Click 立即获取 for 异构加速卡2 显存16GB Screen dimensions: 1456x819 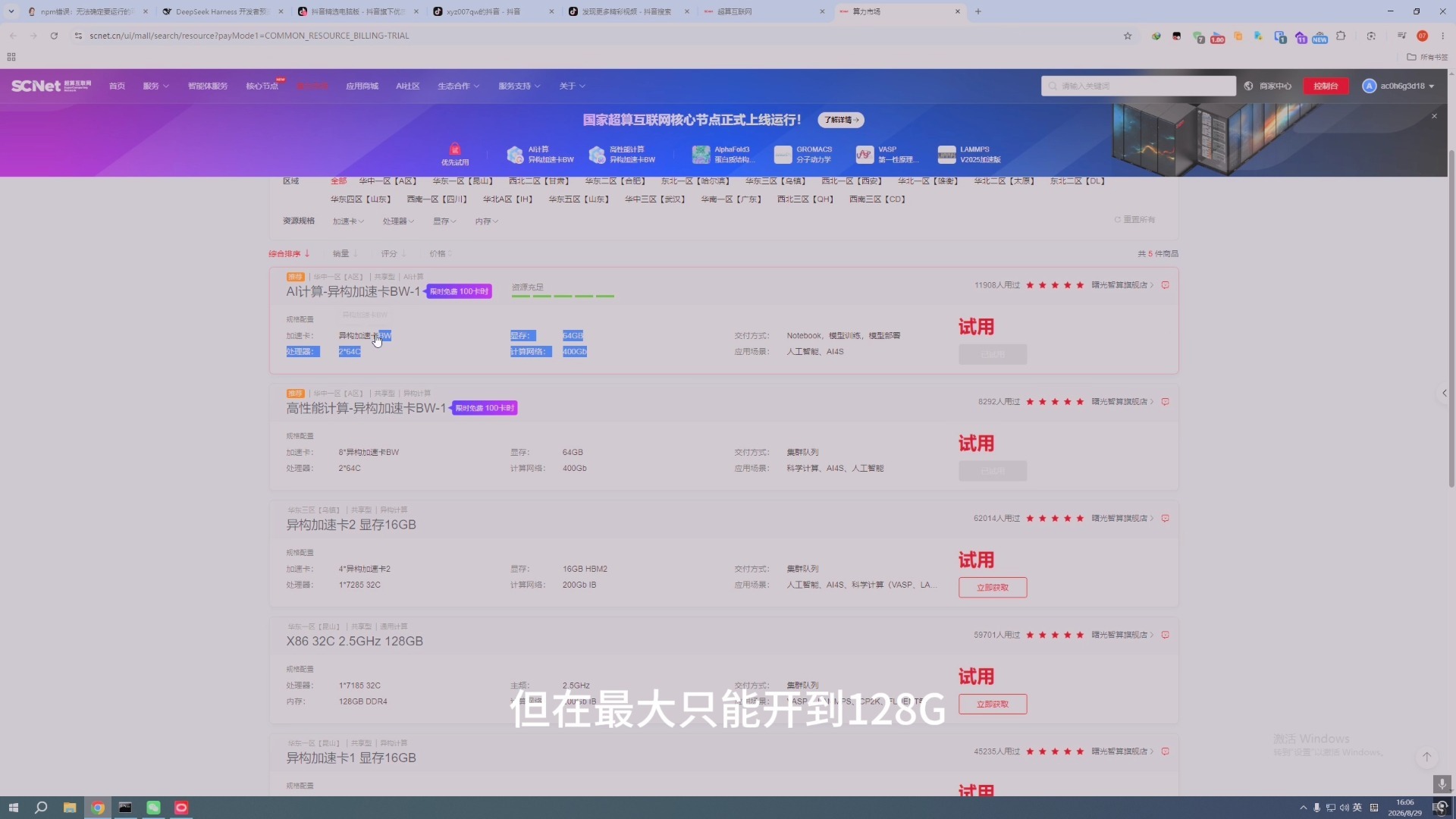[x=993, y=588]
